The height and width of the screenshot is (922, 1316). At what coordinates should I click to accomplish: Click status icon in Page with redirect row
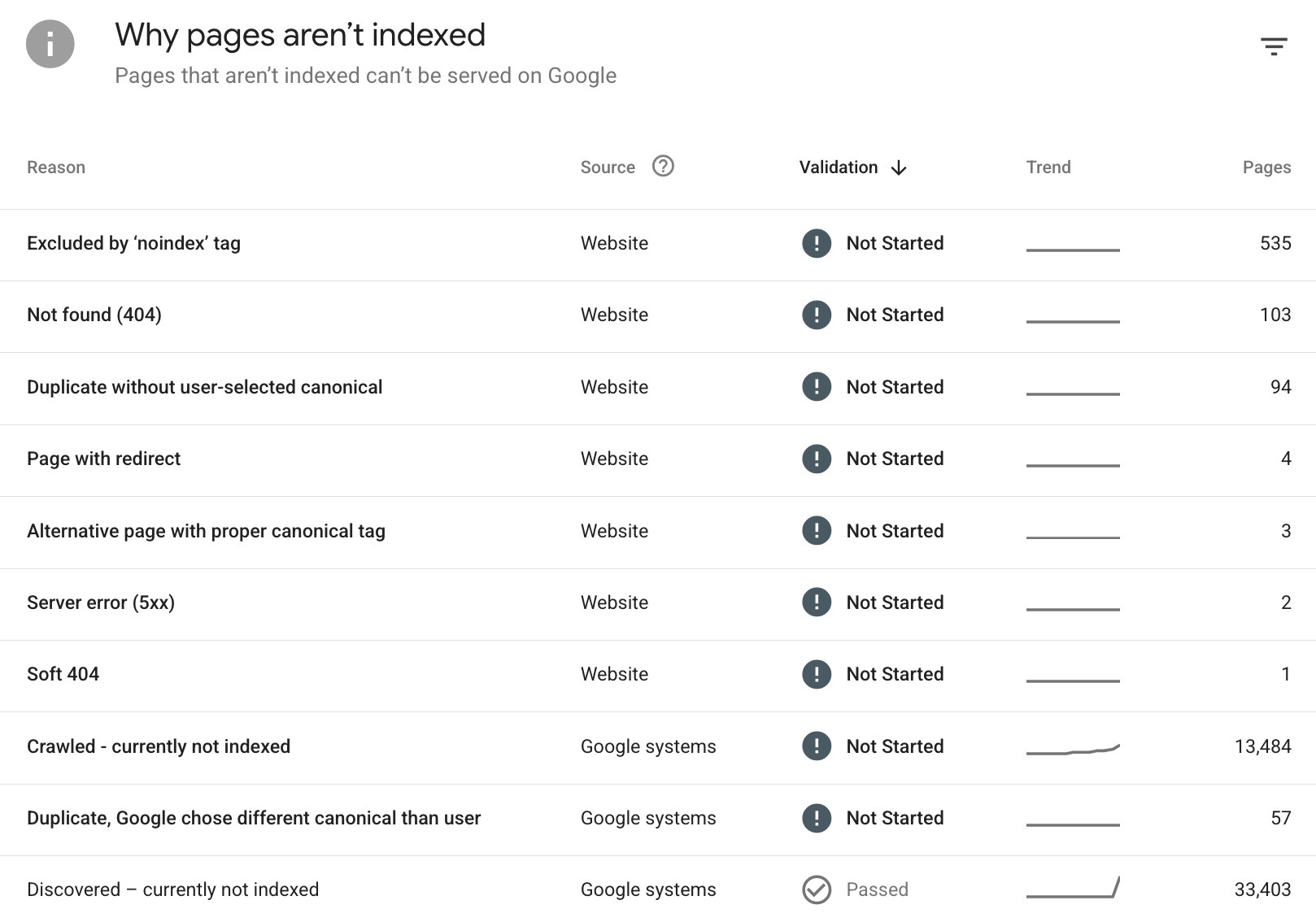click(817, 459)
